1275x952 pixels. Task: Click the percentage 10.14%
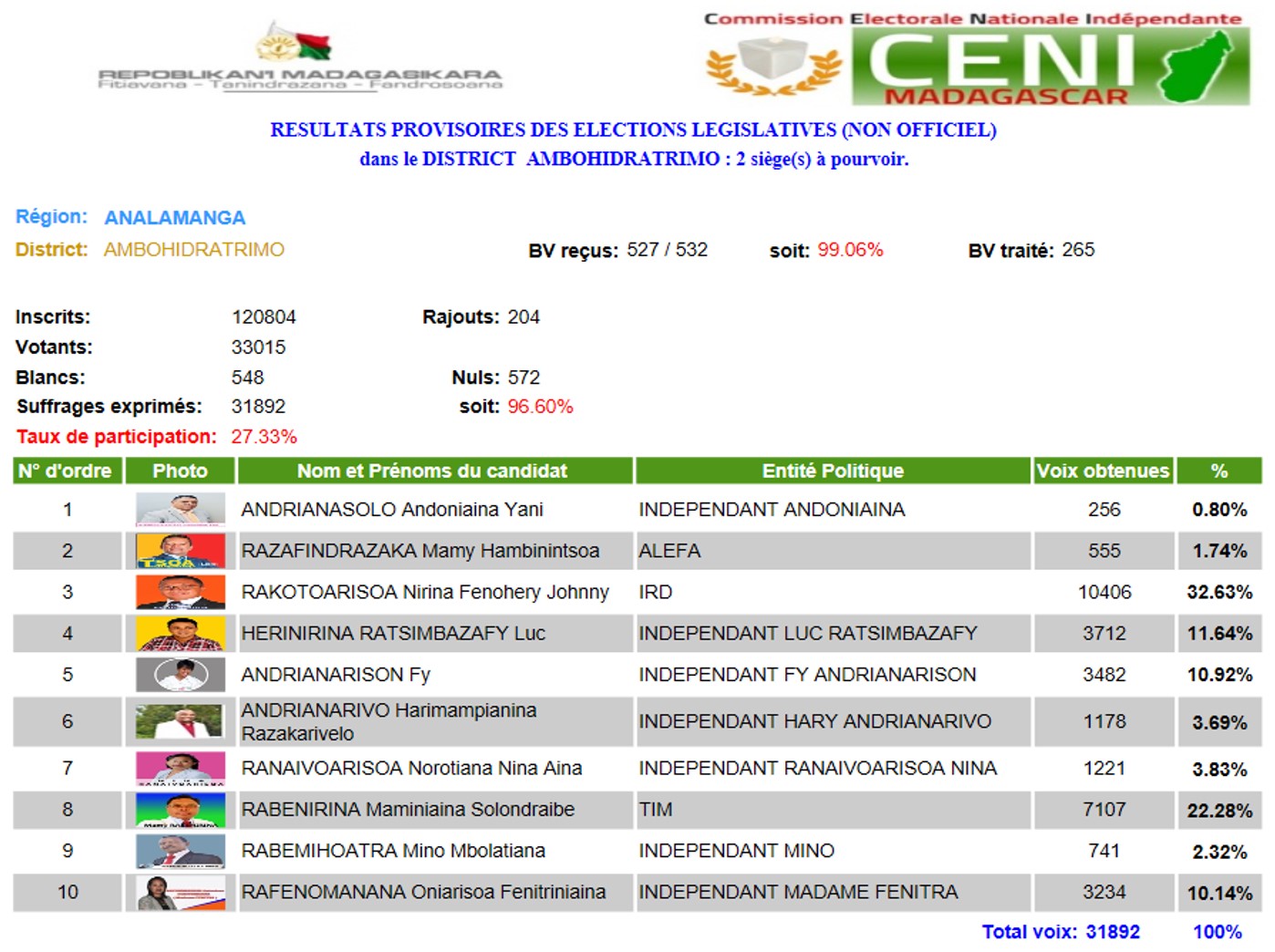coord(1219,894)
